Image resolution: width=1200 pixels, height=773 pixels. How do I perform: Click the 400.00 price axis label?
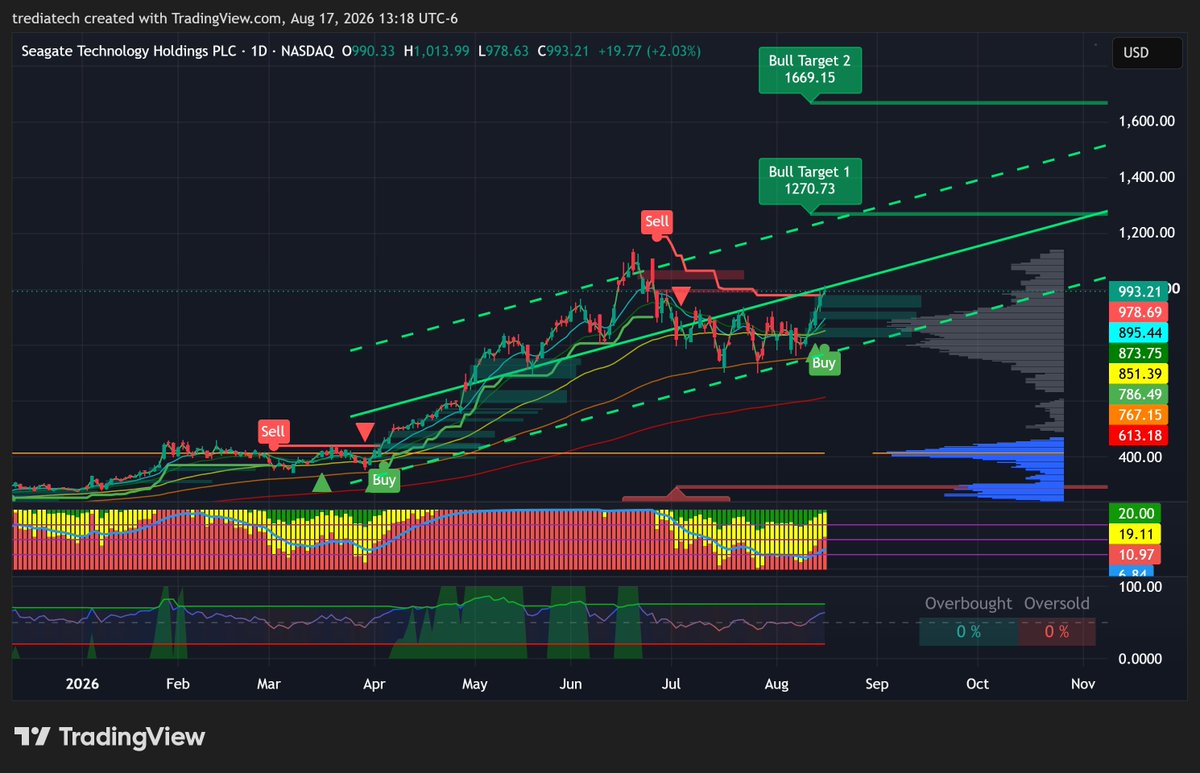[1138, 457]
